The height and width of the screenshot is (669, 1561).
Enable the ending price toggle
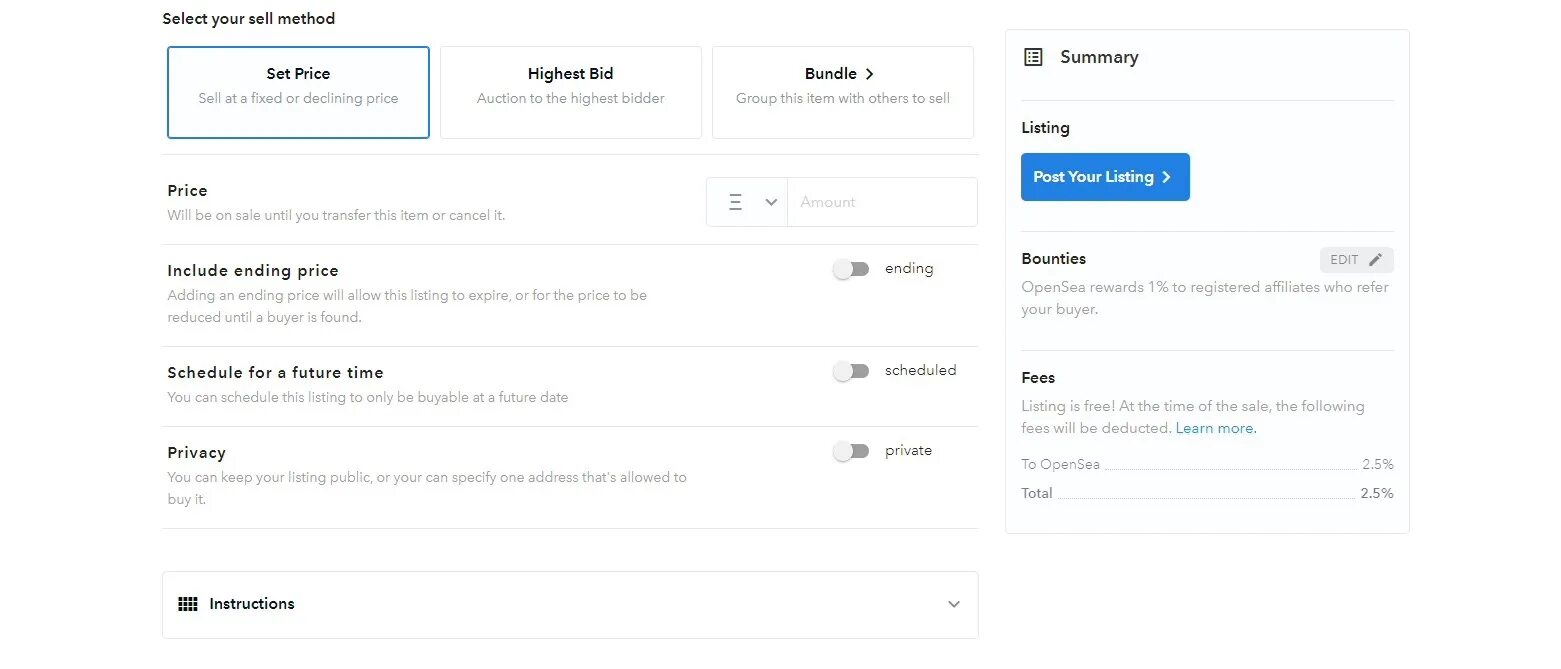(x=851, y=269)
